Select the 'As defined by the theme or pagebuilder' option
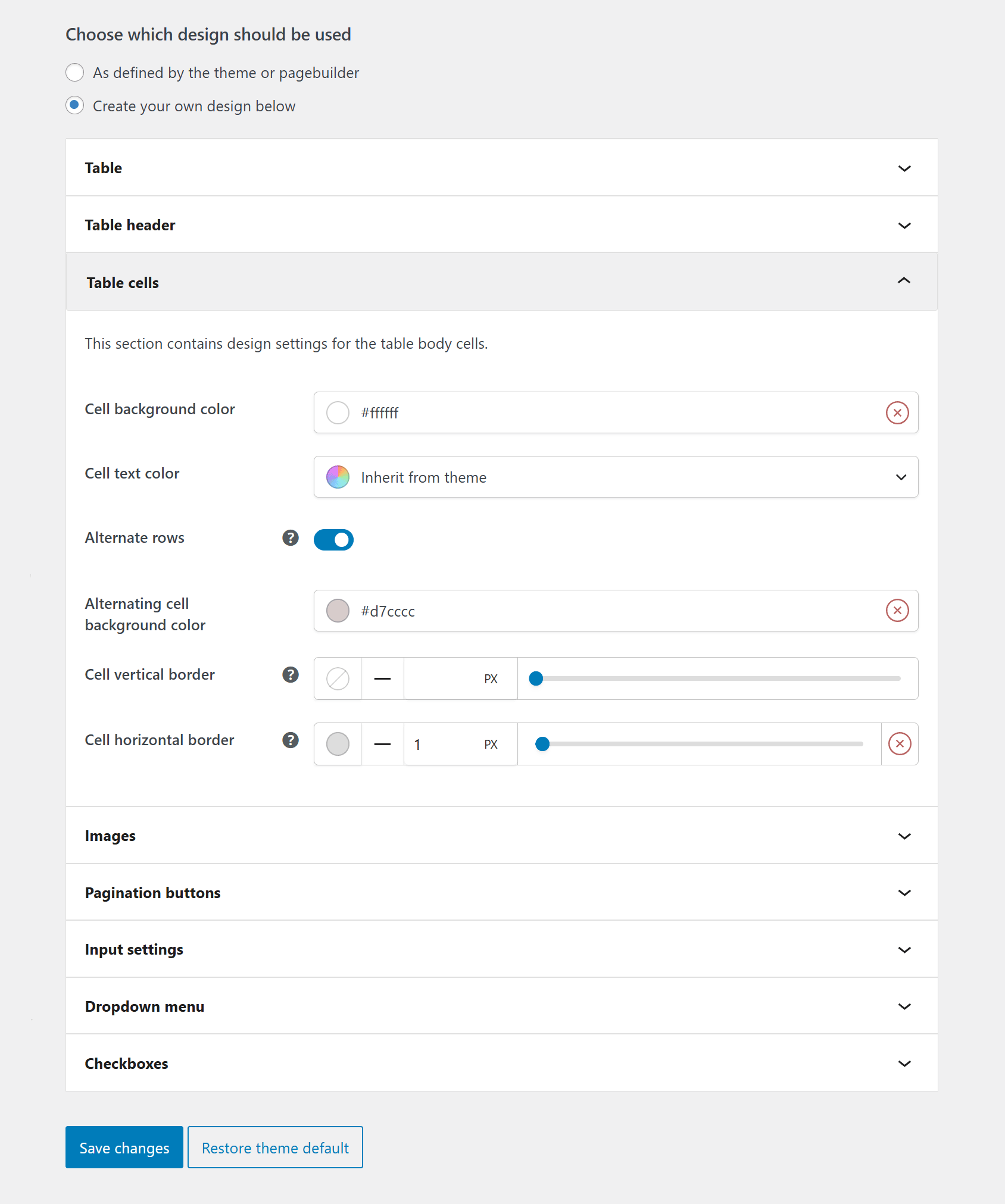Screen dimensions: 1005x1204 (x=74, y=73)
